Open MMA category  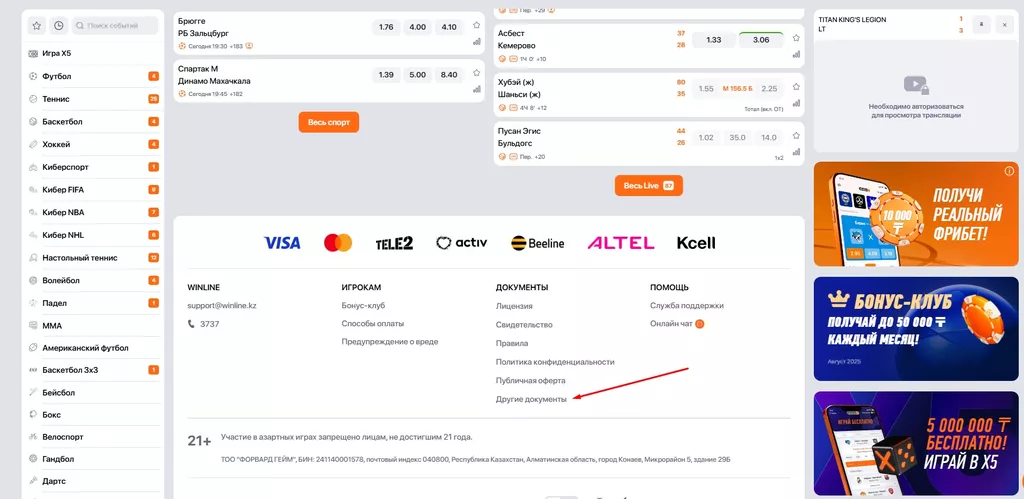click(x=93, y=326)
